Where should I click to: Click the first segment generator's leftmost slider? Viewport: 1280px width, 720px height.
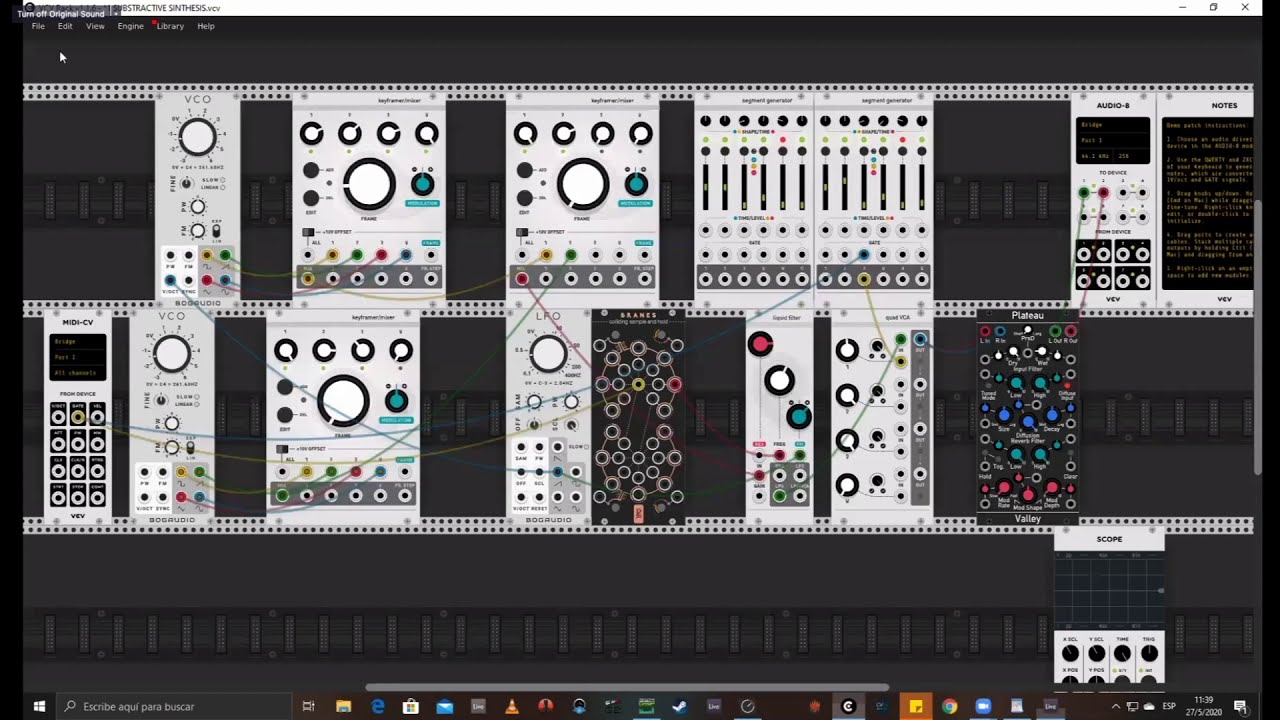pos(706,185)
